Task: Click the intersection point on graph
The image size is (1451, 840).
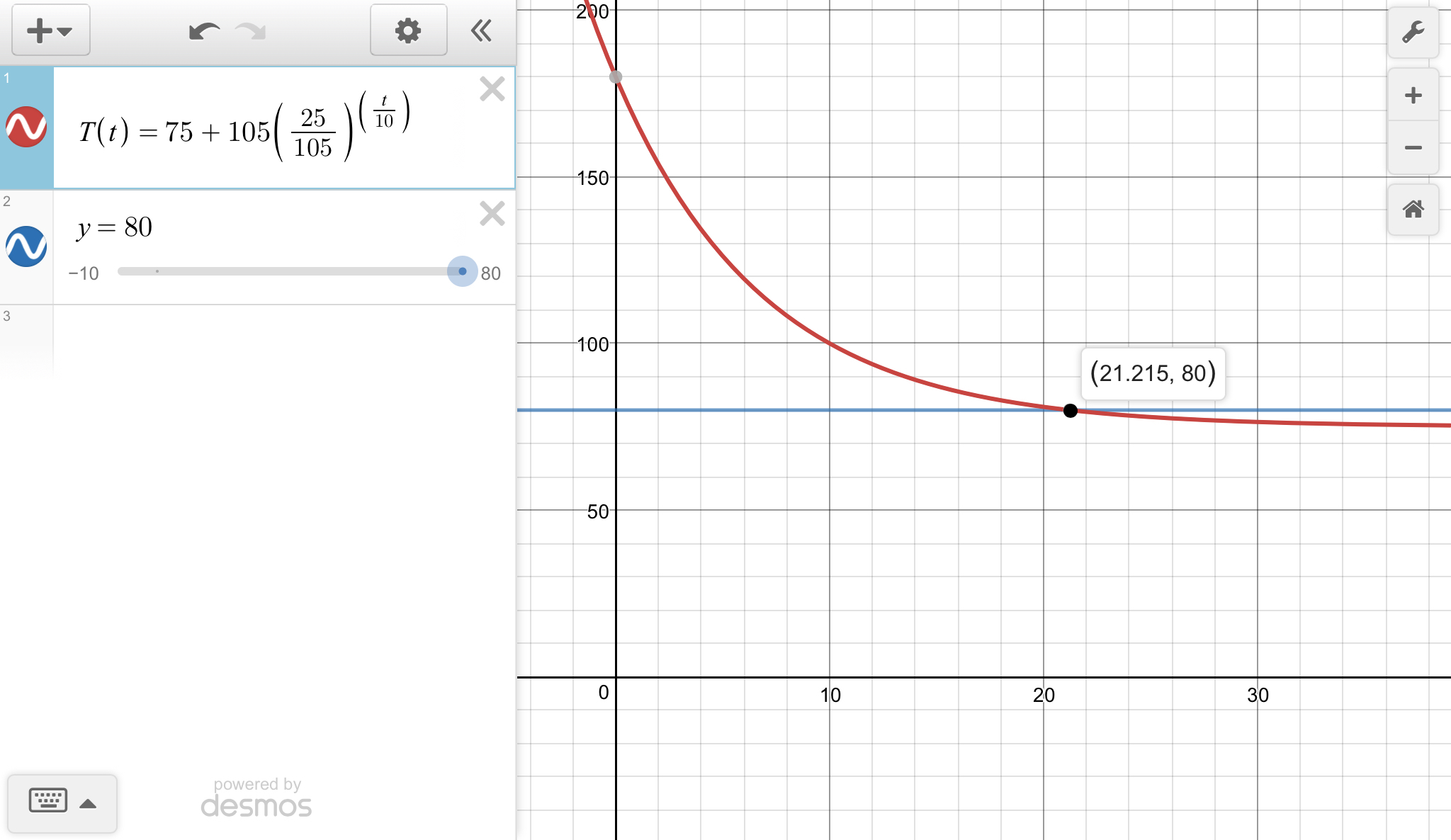Action: tap(1070, 411)
